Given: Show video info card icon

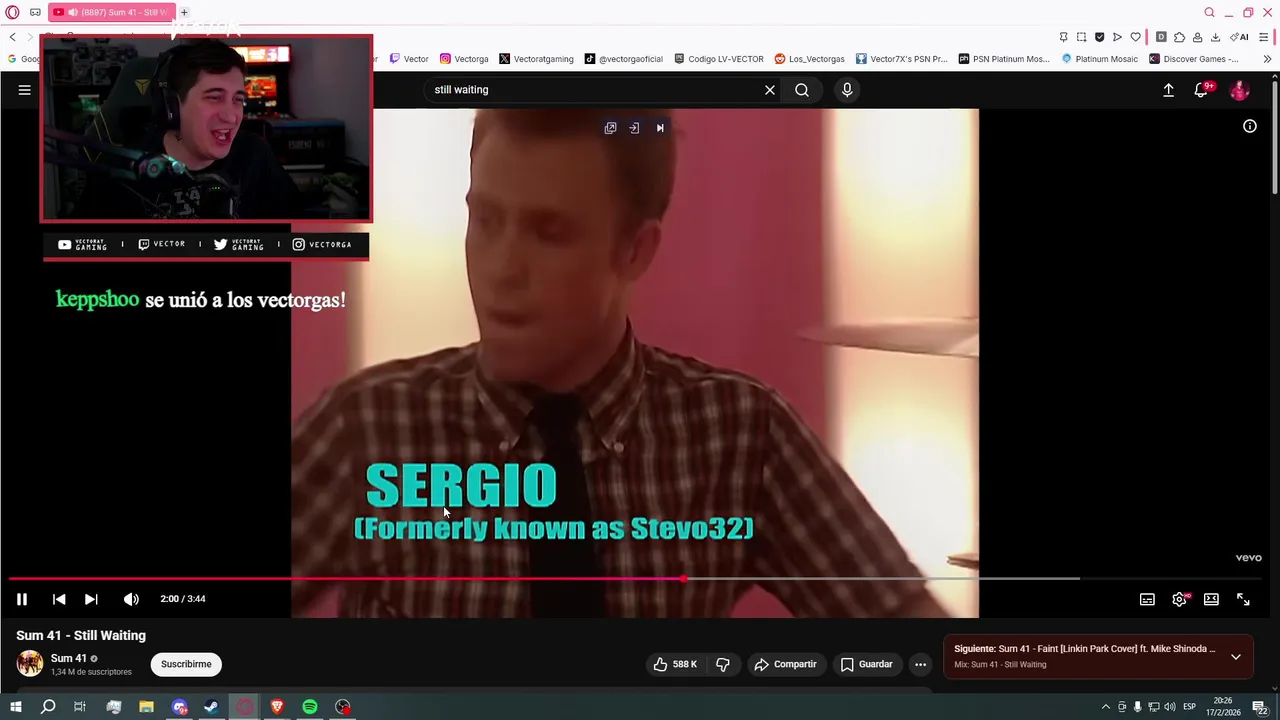Looking at the screenshot, I should pyautogui.click(x=1250, y=126).
